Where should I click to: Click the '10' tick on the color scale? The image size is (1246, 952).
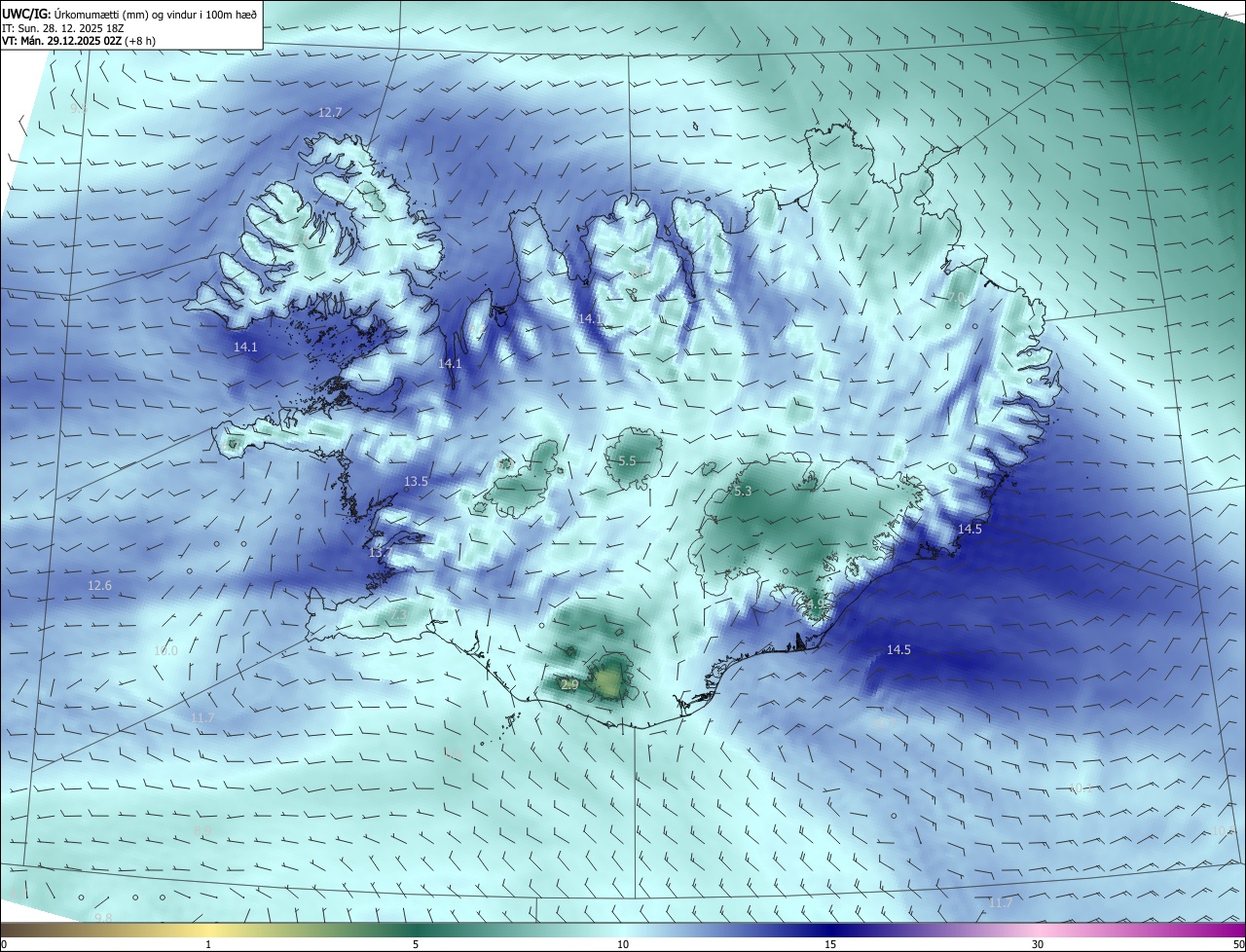tap(623, 945)
